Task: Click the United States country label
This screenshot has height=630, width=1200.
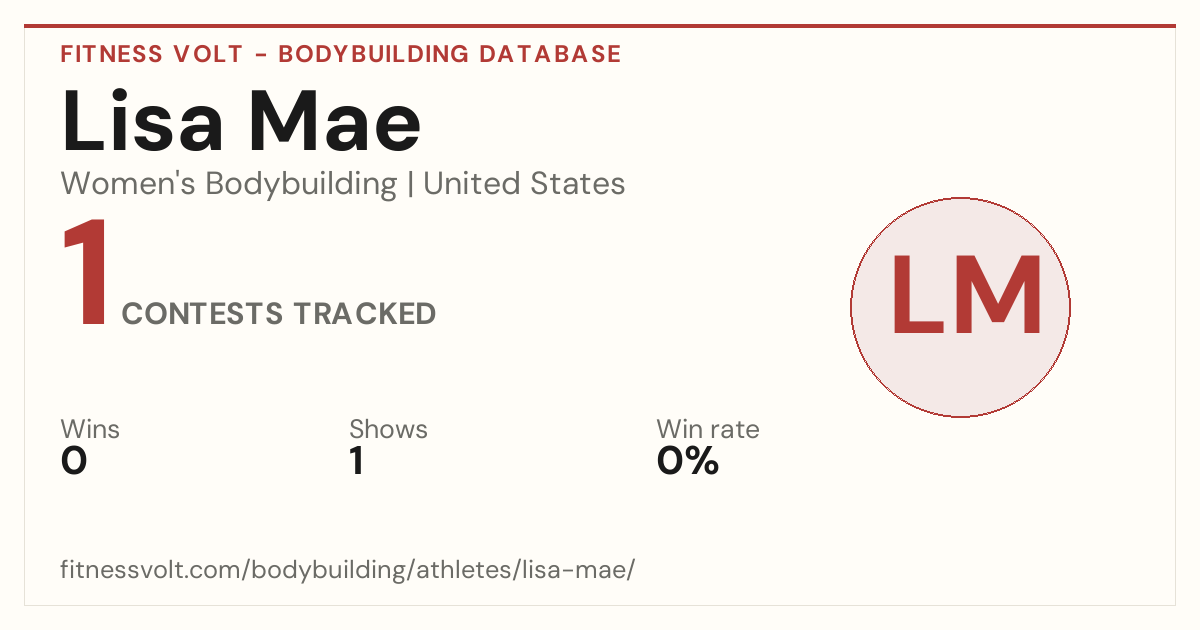Action: (524, 184)
